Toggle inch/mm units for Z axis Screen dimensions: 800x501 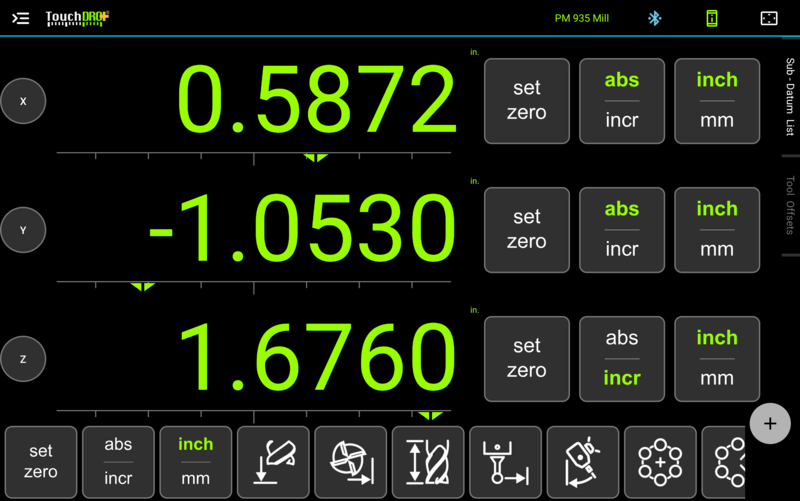click(717, 359)
